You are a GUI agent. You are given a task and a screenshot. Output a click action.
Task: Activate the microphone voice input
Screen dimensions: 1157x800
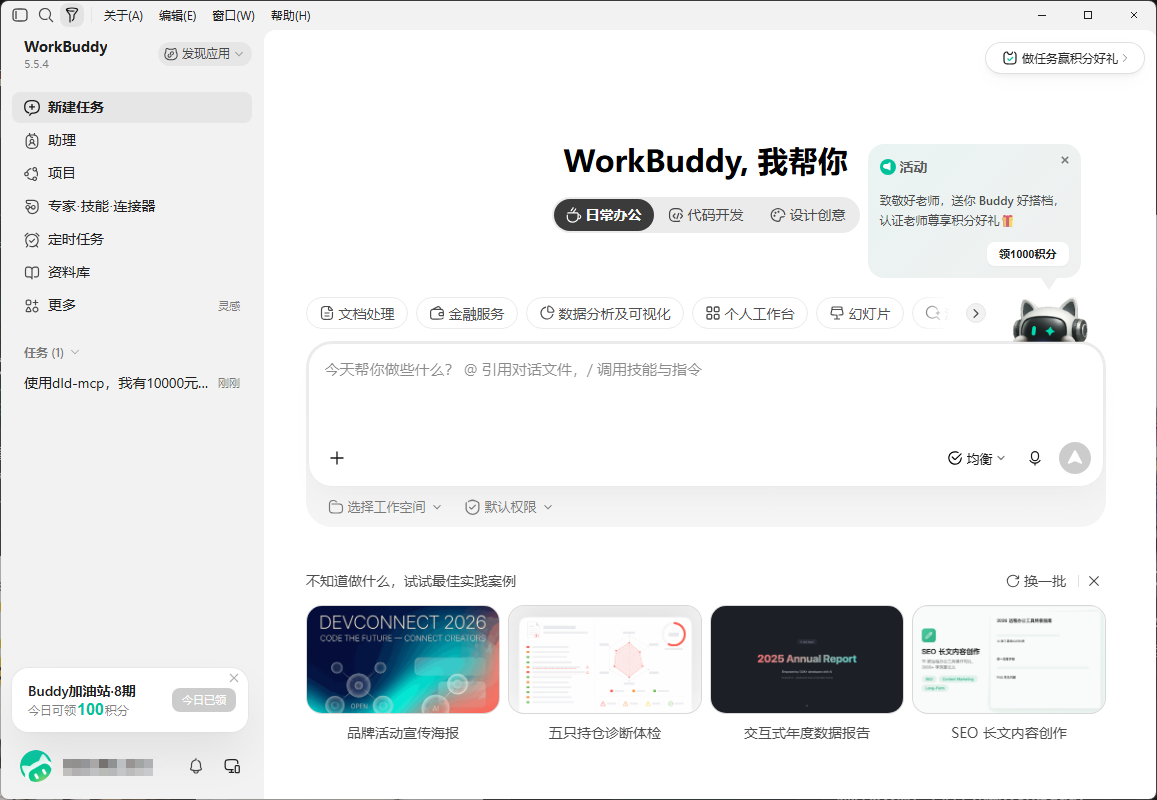(x=1035, y=458)
